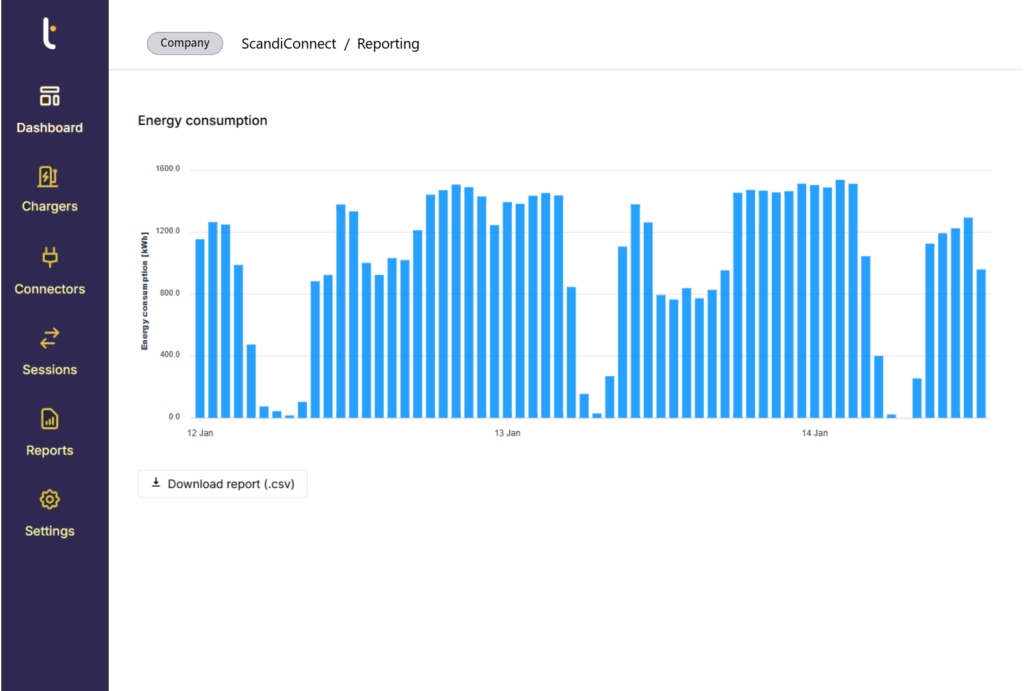
Task: Go to the Dashboard menu label
Action: (49, 128)
